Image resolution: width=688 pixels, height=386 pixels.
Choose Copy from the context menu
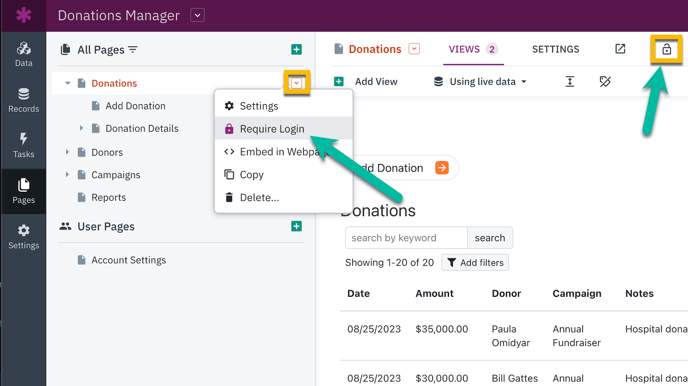point(283,175)
